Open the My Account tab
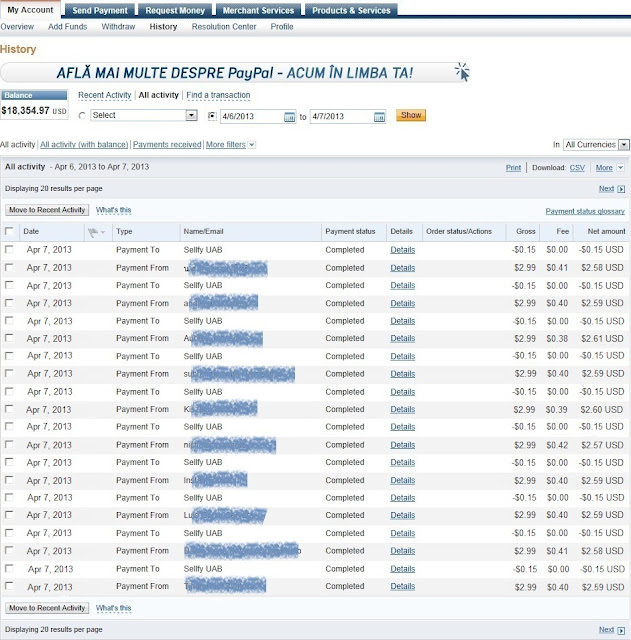Viewport: 631px width, 640px height. (x=30, y=9)
